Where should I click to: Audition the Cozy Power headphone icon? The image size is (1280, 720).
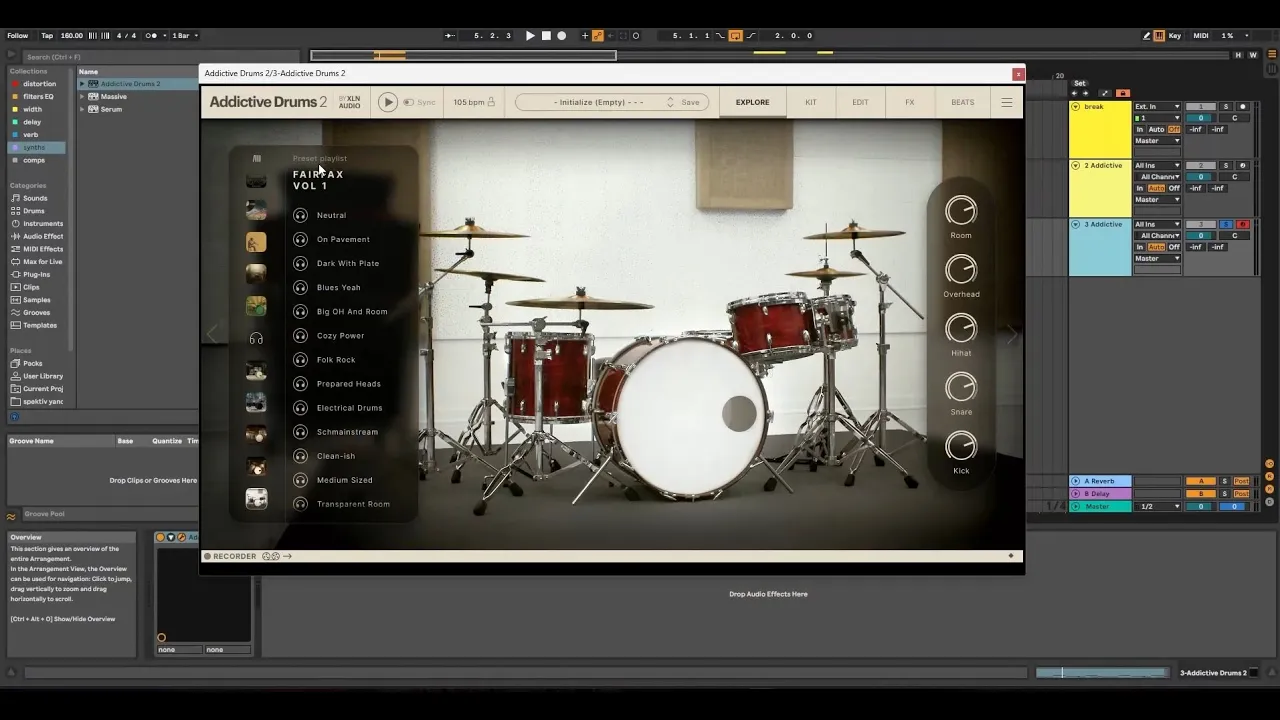300,335
